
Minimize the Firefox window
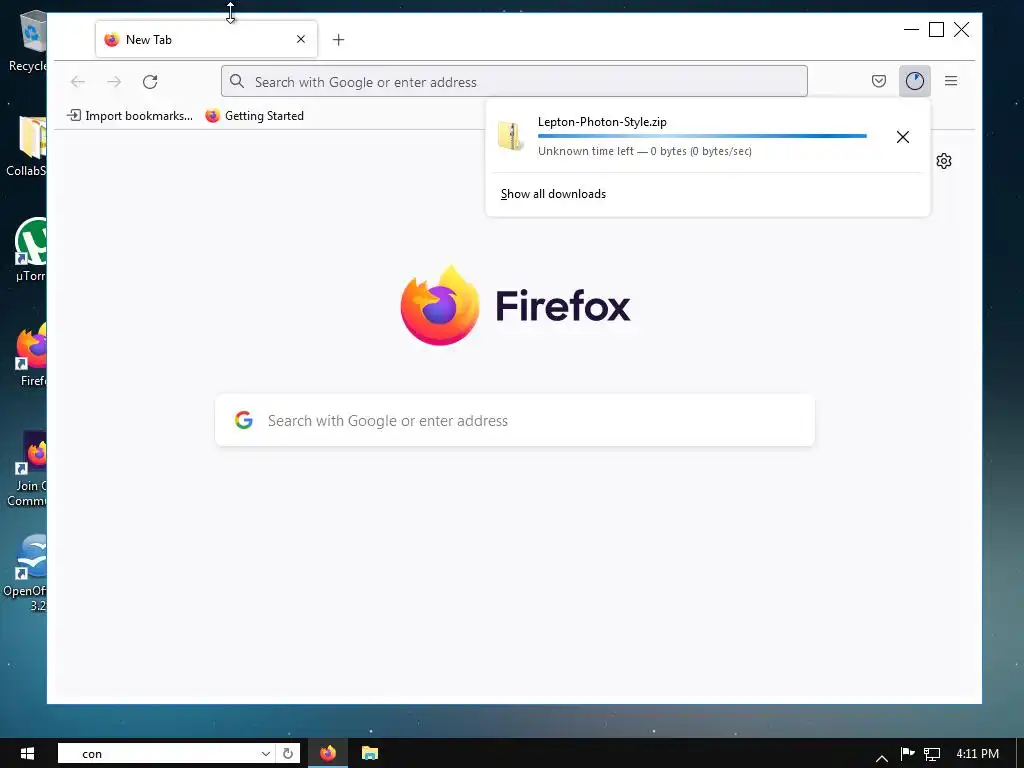click(x=911, y=29)
